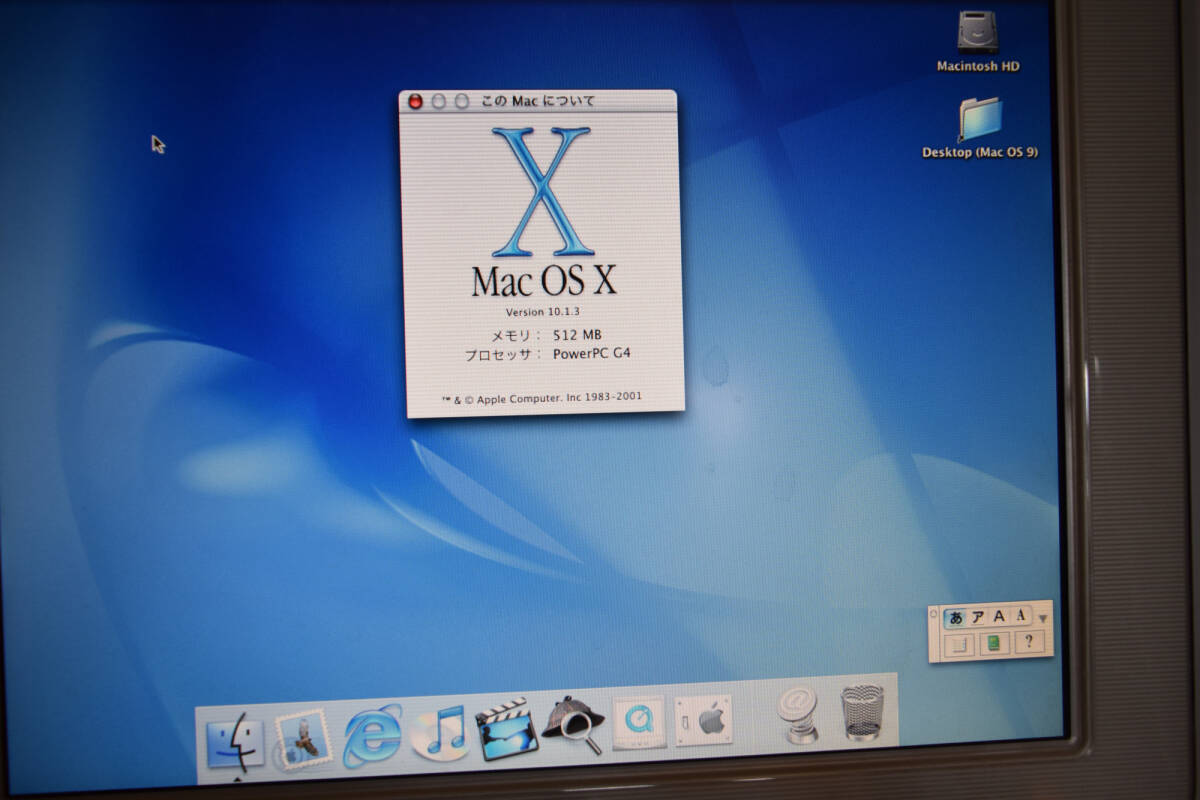Click the @ spring website icon
Screen dimensions: 1200x800
pos(800,714)
